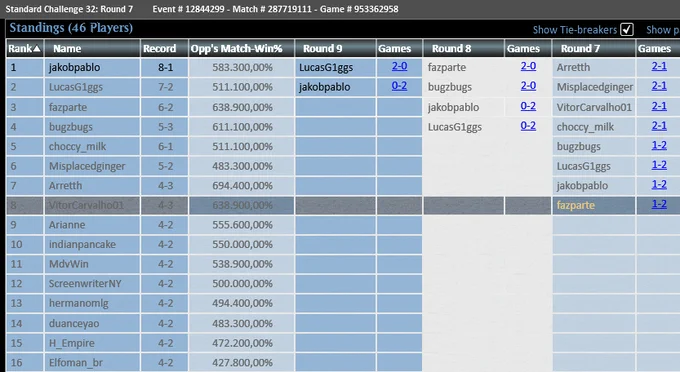Click the 694.400,00% win percentage cell
This screenshot has height=372, width=680.
242,186
